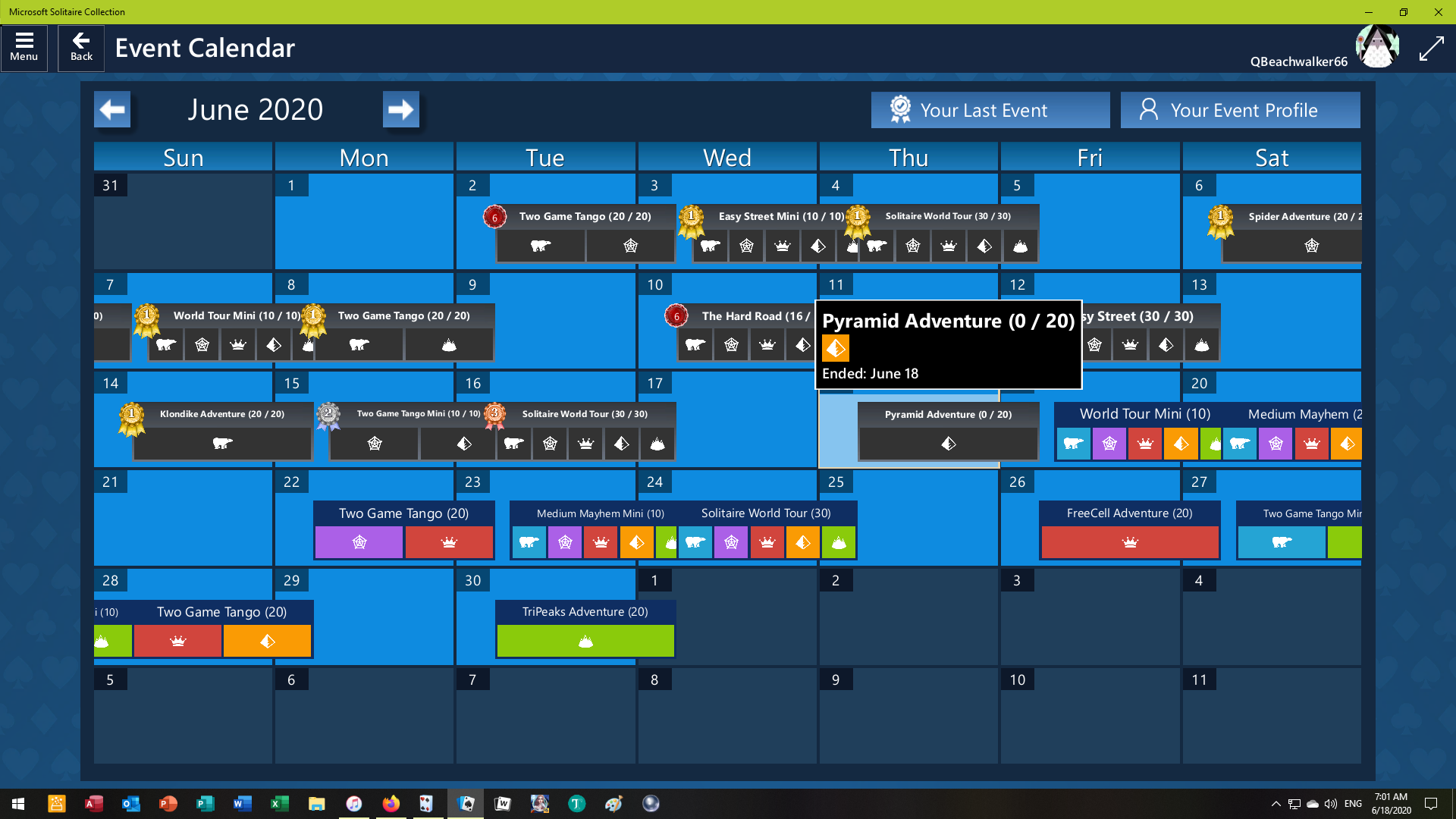
Task: Go to previous month with left arrow
Action: coord(112,110)
